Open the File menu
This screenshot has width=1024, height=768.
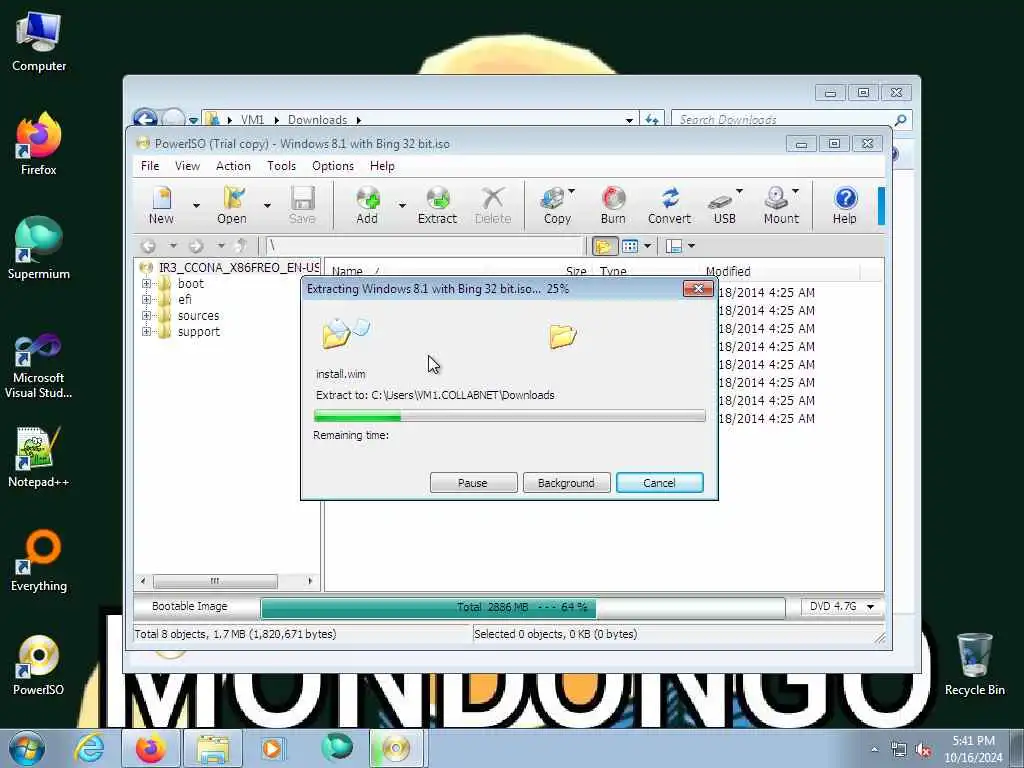150,166
